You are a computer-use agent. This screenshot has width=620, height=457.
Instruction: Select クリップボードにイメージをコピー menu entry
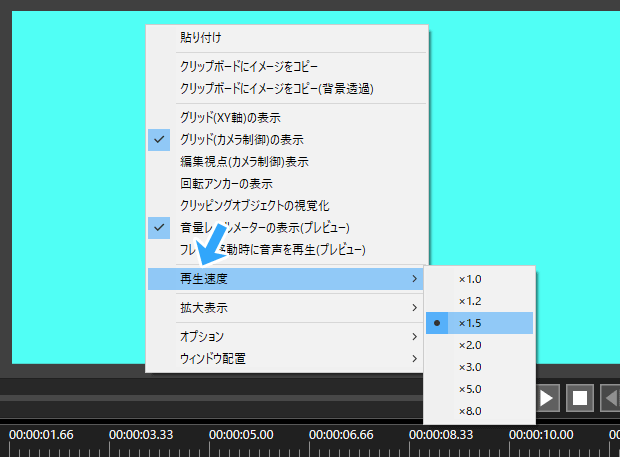(x=287, y=66)
